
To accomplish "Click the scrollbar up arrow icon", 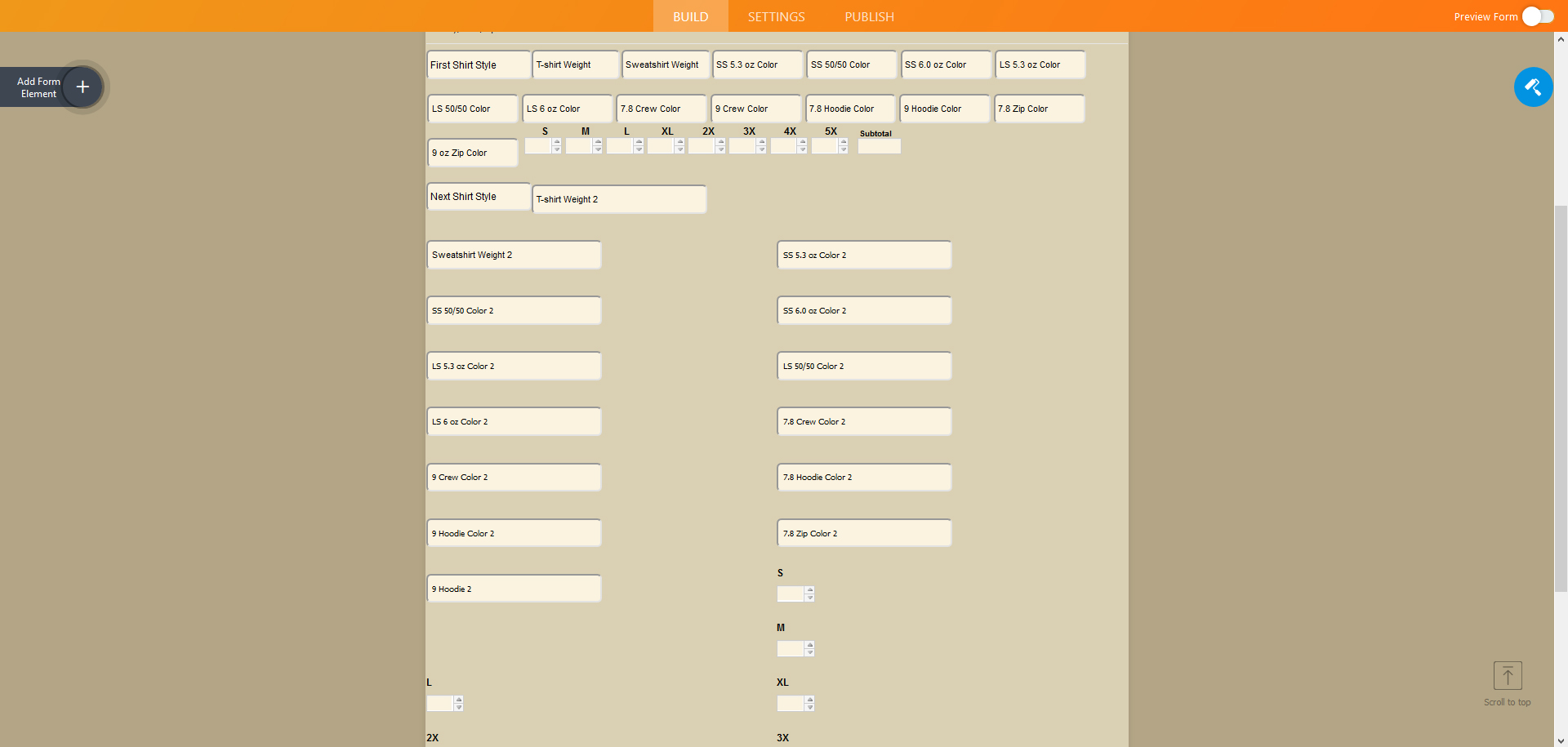I will point(1561,38).
